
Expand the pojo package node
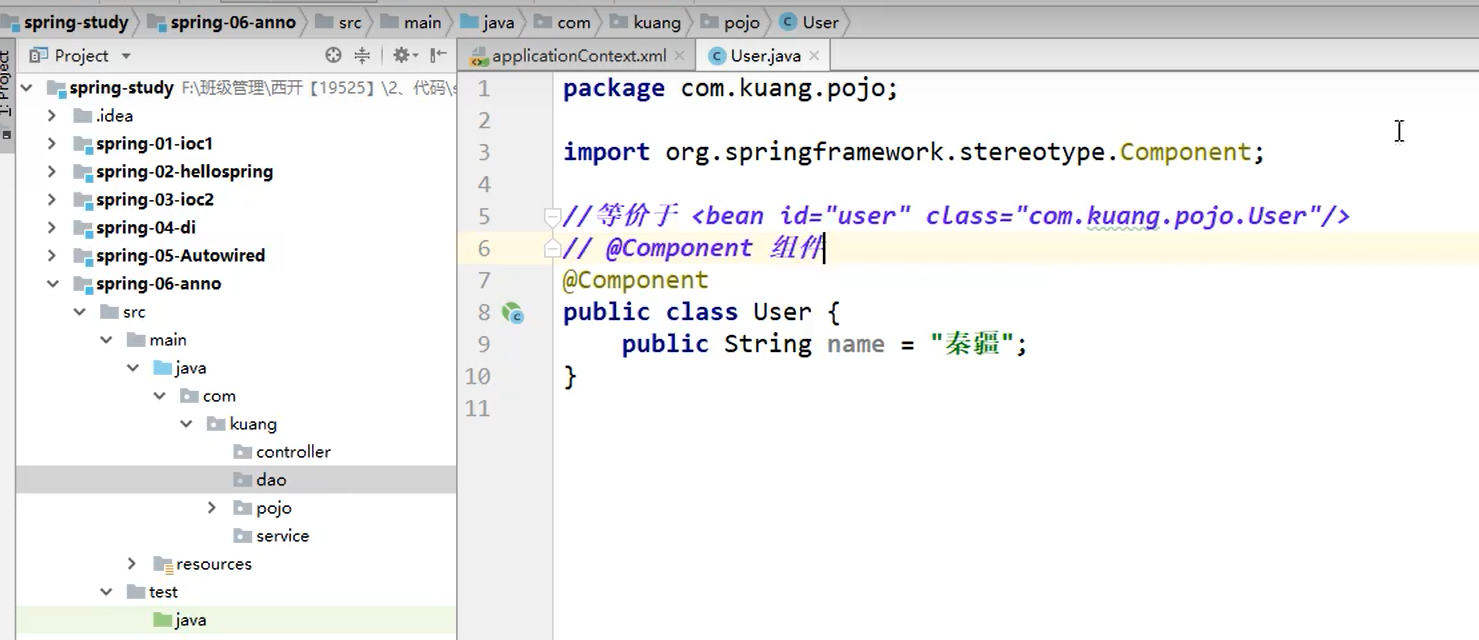coord(212,508)
